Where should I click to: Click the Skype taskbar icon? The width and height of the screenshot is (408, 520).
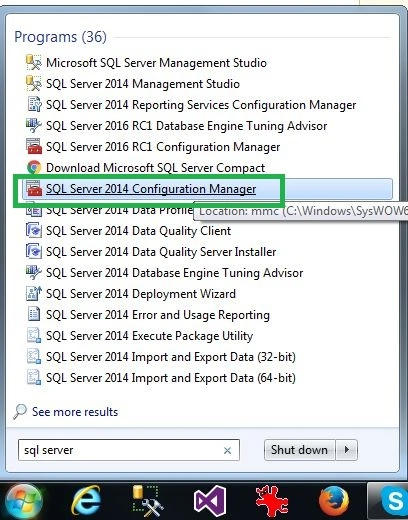point(395,501)
